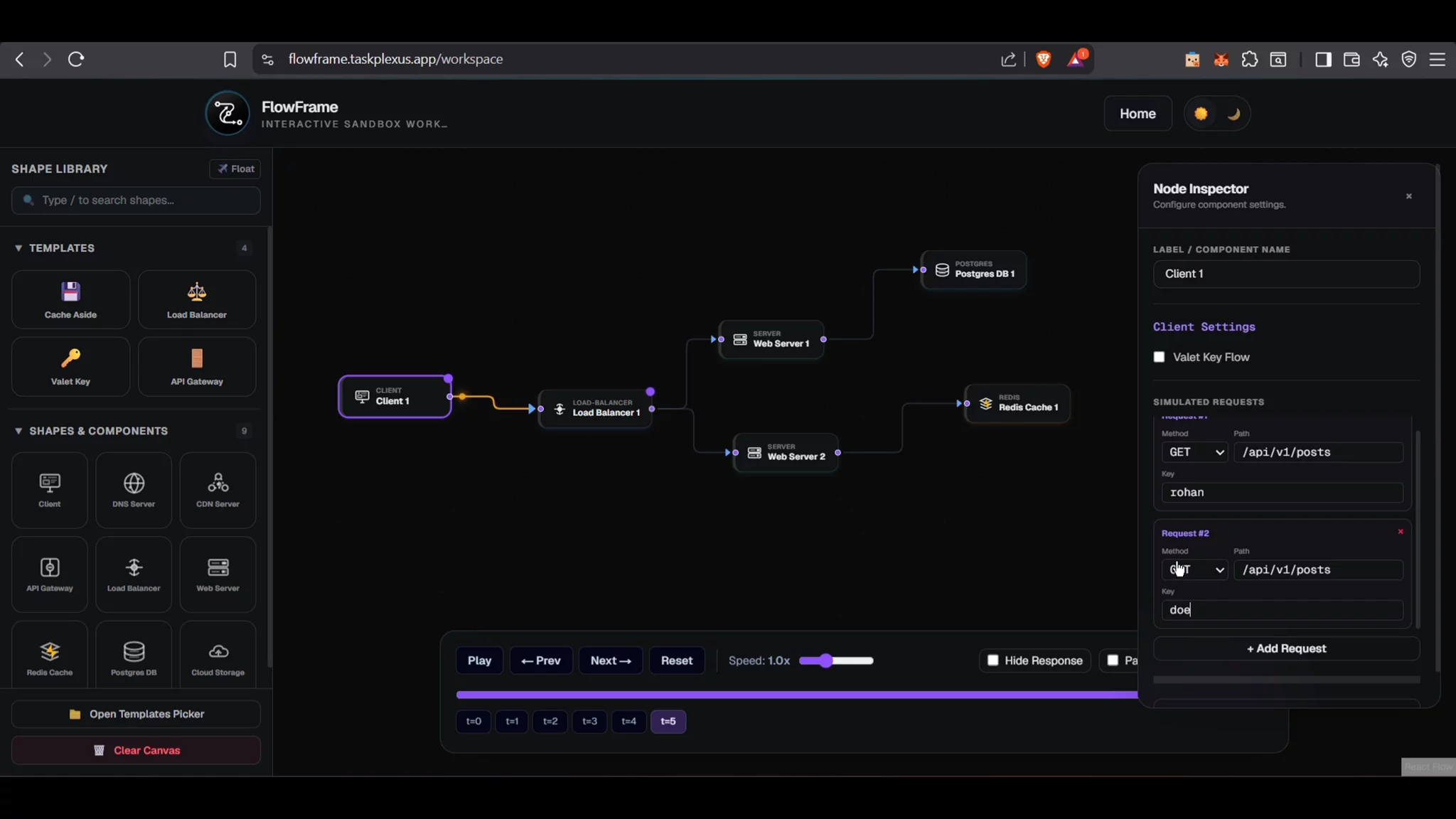Collapse the Templates section
Screen dimensions: 1456x819
(18, 248)
